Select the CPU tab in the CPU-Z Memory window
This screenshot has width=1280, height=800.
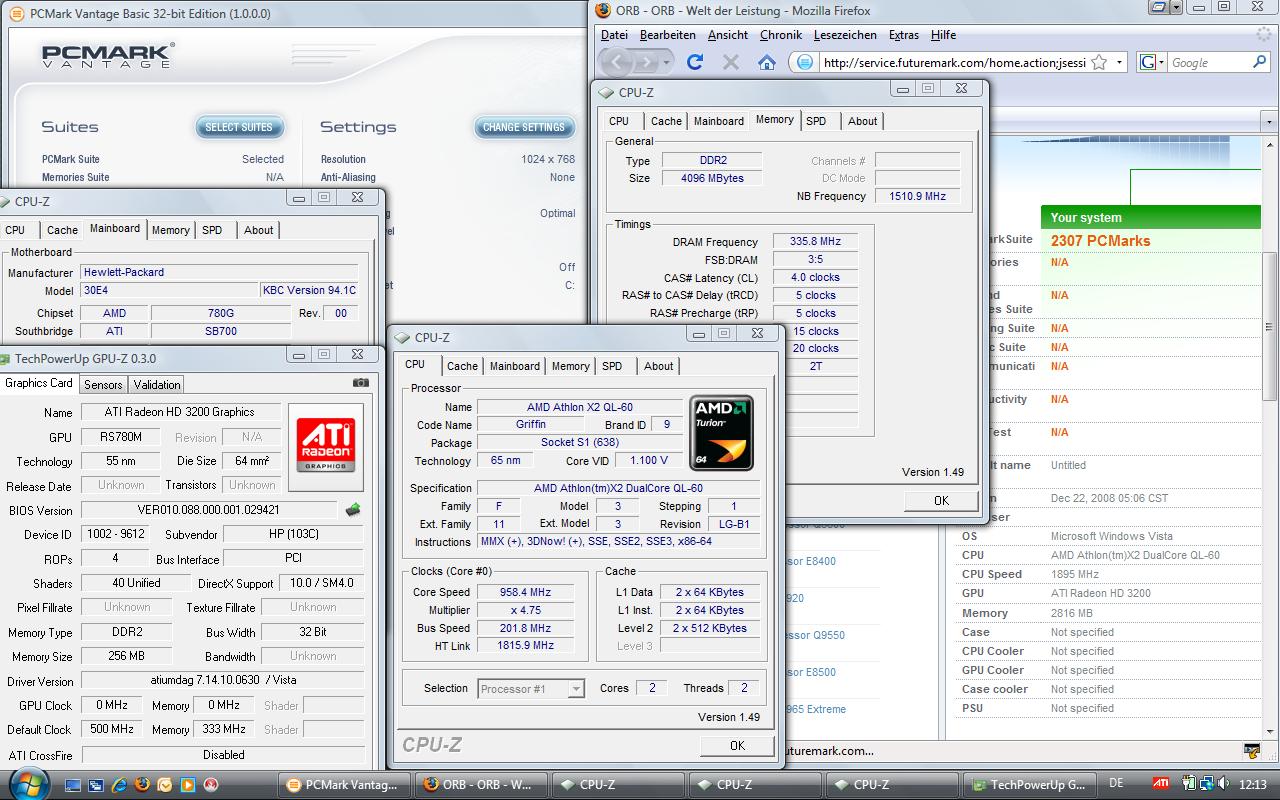[x=619, y=121]
